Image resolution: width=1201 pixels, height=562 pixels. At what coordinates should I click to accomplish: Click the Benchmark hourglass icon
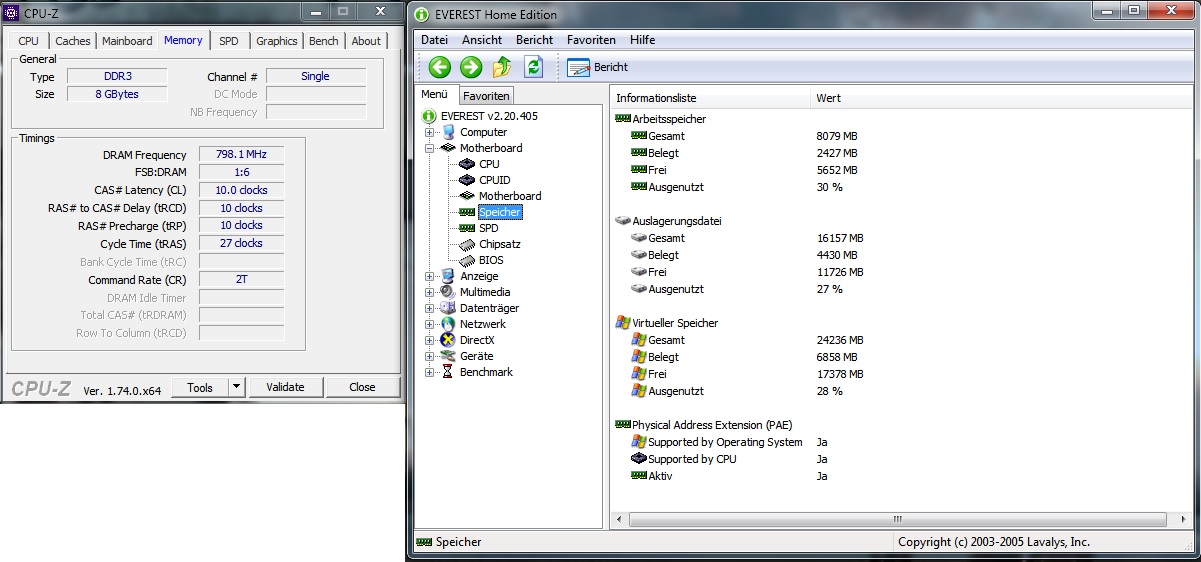click(448, 372)
